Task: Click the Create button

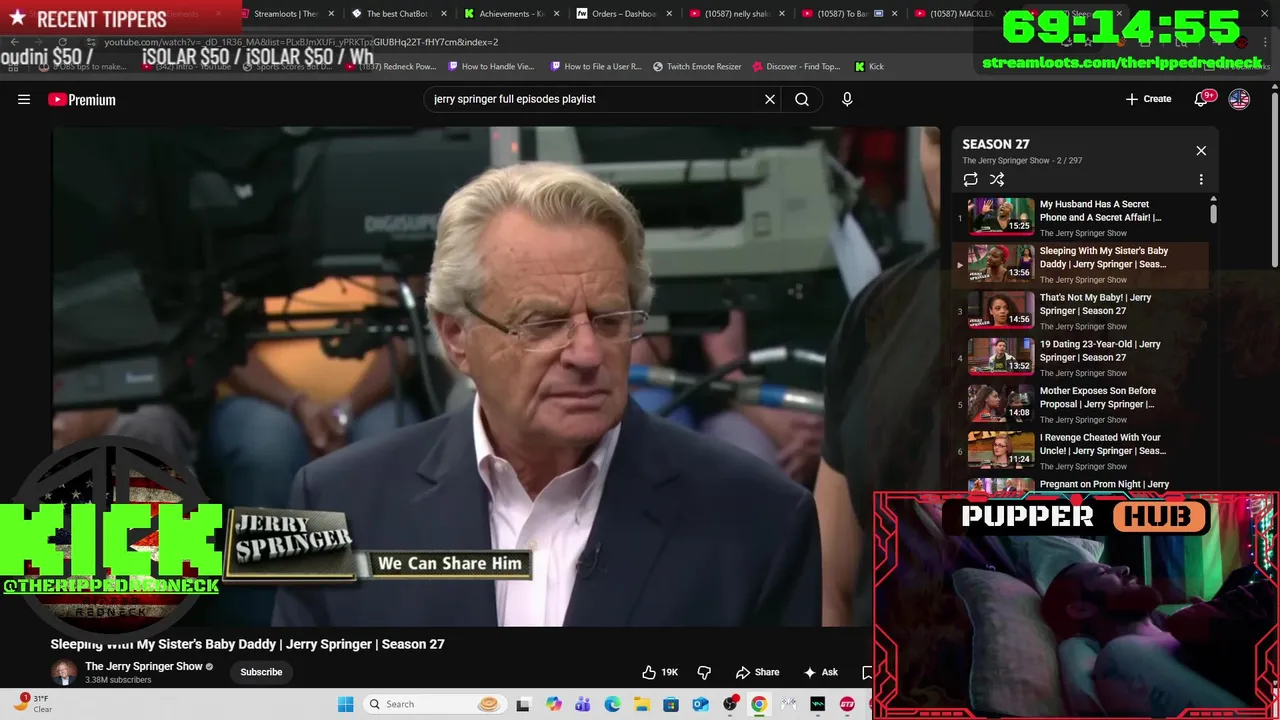Action: click(1148, 99)
